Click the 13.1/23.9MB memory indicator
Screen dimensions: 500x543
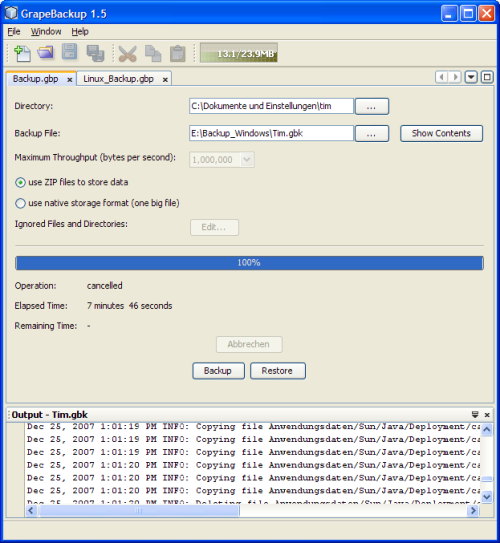coord(239,53)
